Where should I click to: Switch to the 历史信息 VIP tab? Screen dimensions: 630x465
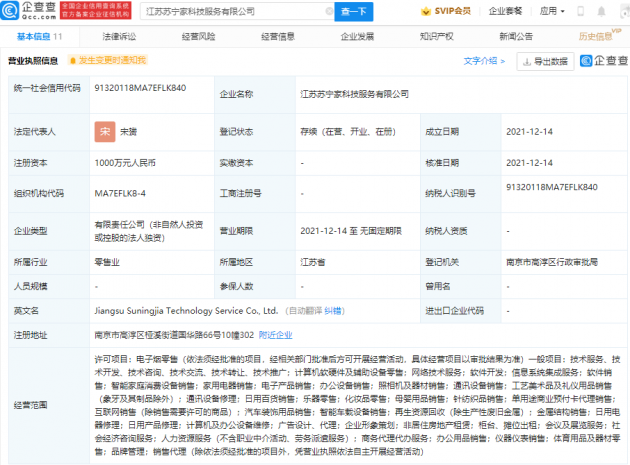599,35
